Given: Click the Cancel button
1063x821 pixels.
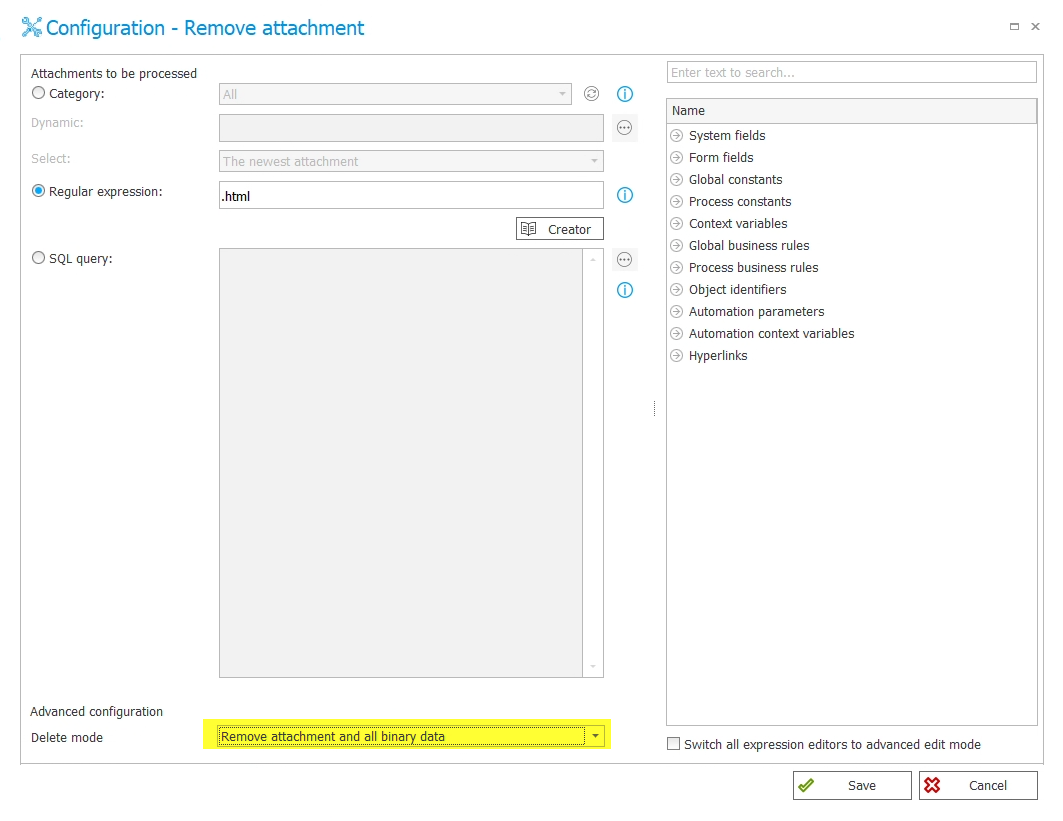Looking at the screenshot, I should pos(978,786).
